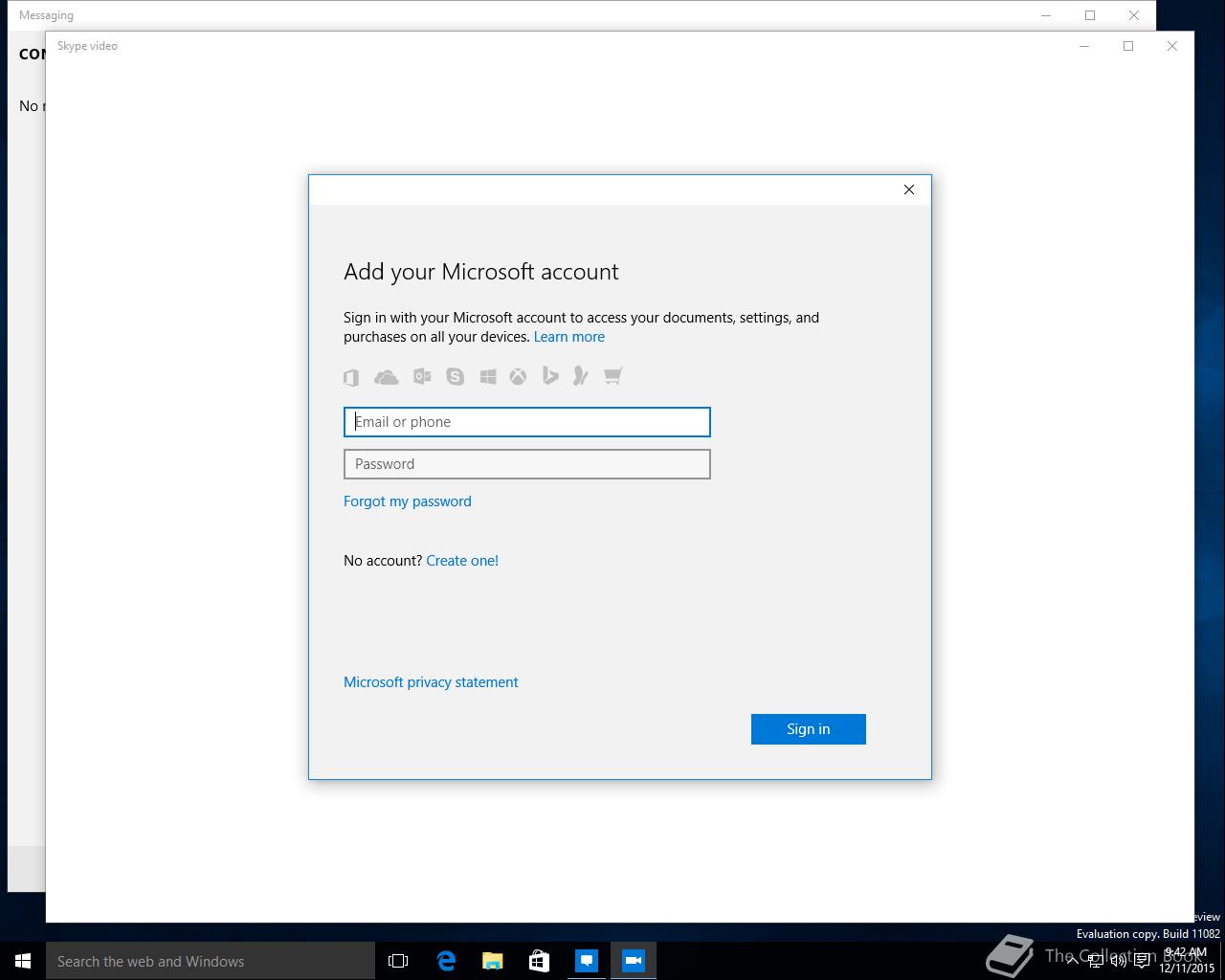
Task: Minimize the Skype video window
Action: tap(1084, 46)
